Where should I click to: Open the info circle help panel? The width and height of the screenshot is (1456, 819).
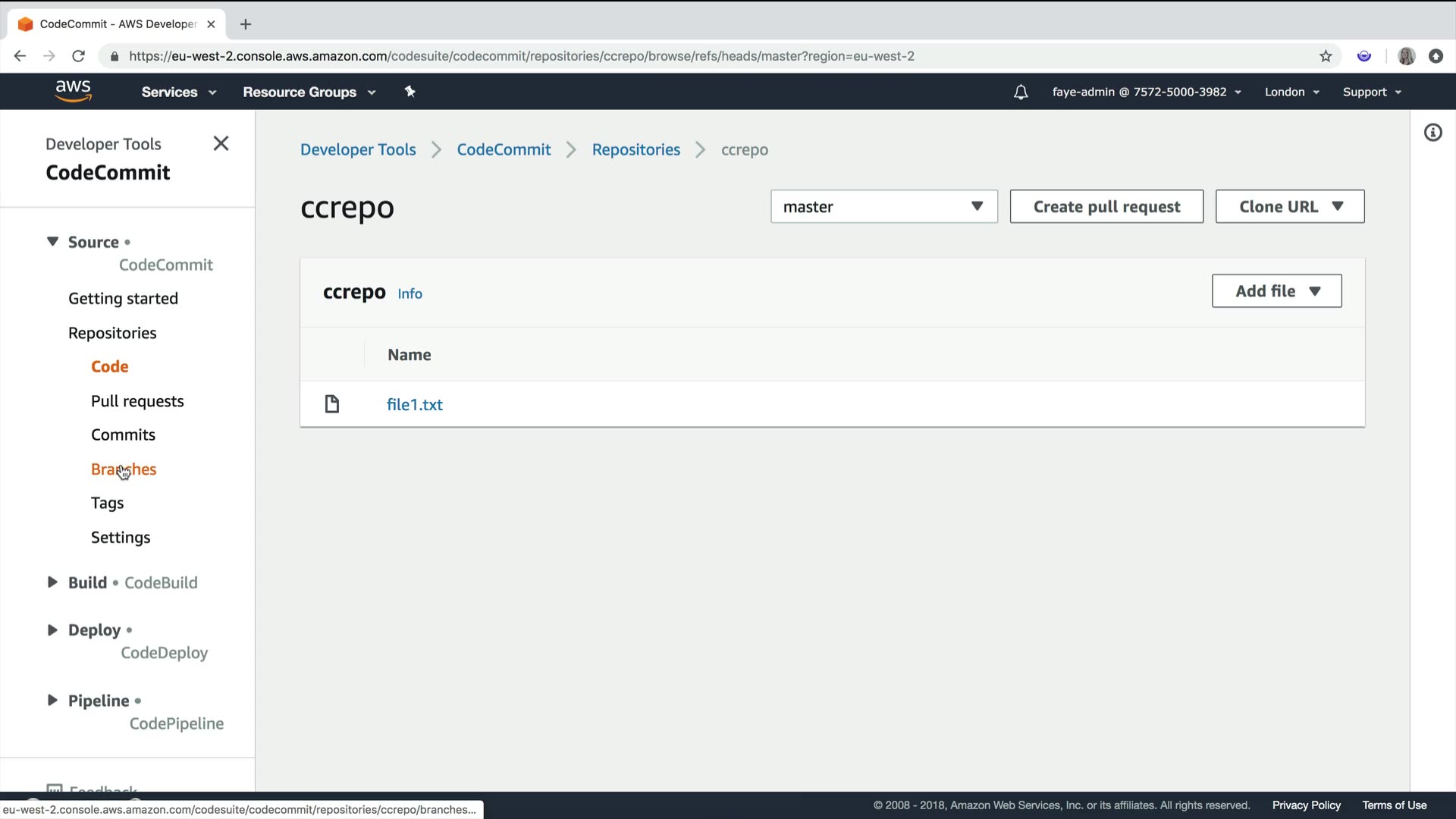1432,133
